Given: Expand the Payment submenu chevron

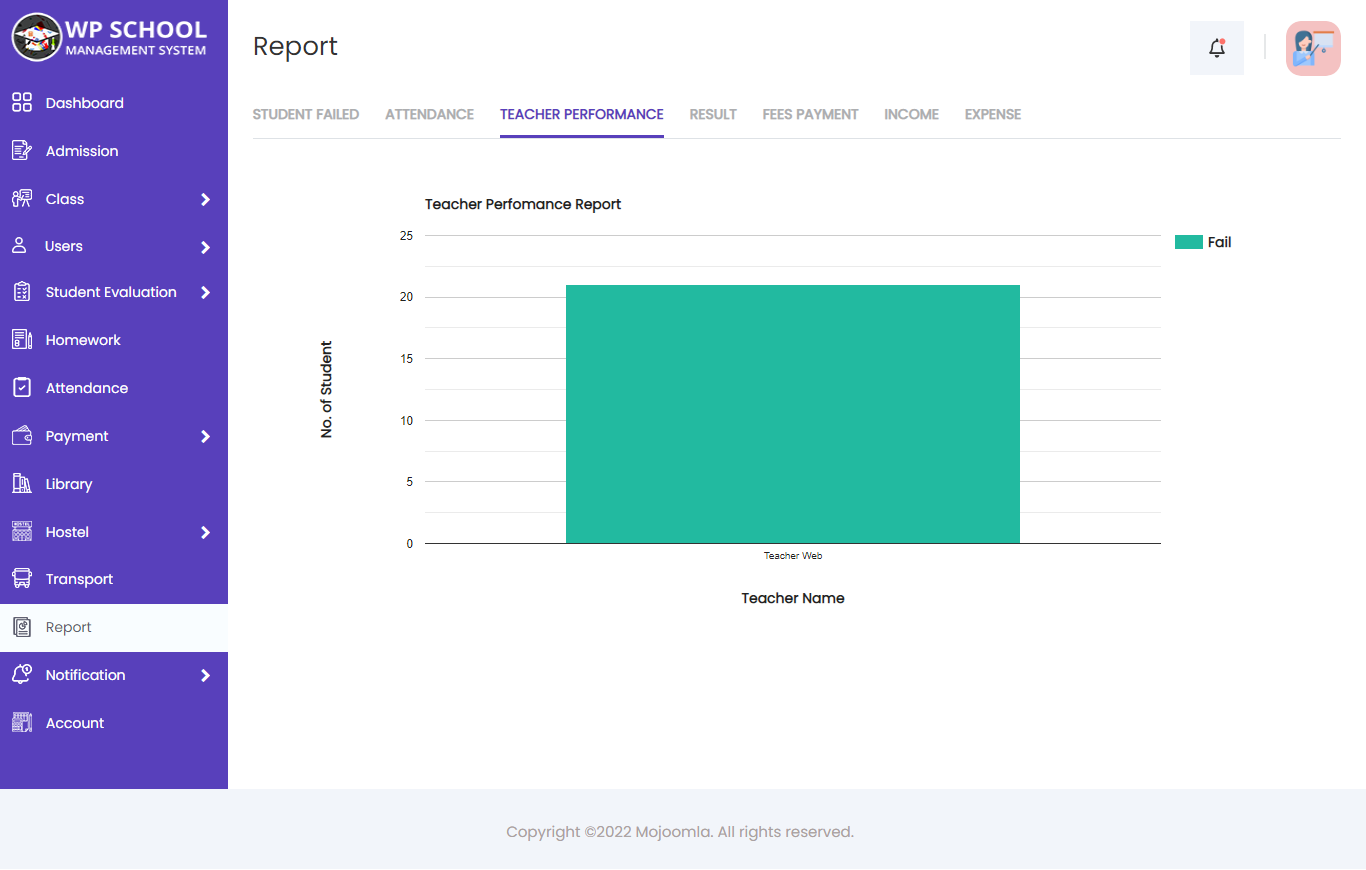Looking at the screenshot, I should pos(205,436).
